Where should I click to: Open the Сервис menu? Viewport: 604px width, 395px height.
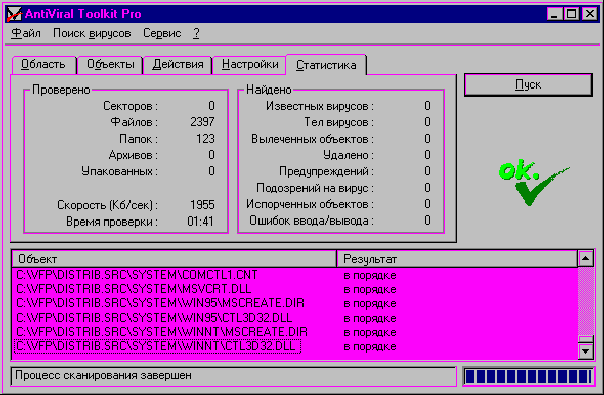click(x=162, y=34)
